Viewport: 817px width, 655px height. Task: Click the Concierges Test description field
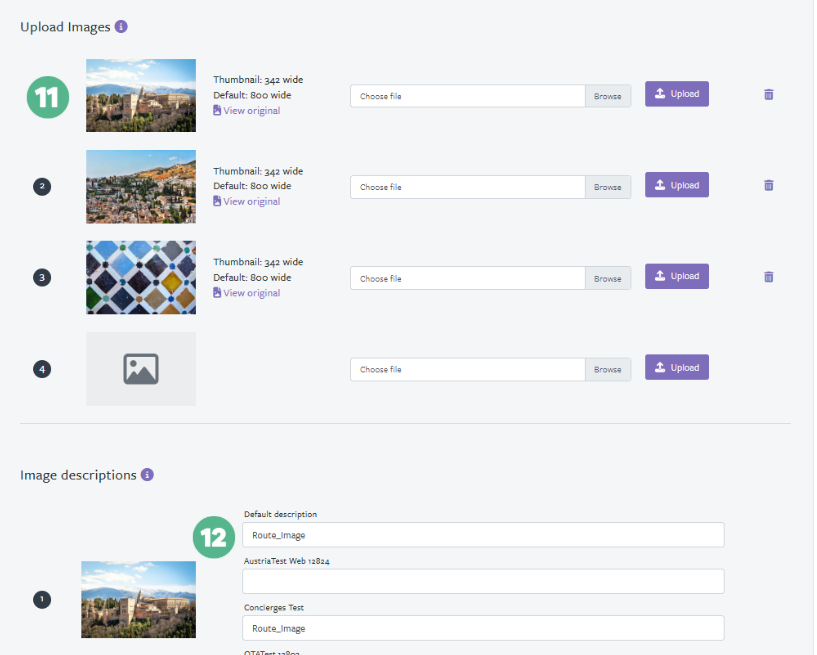(483, 628)
